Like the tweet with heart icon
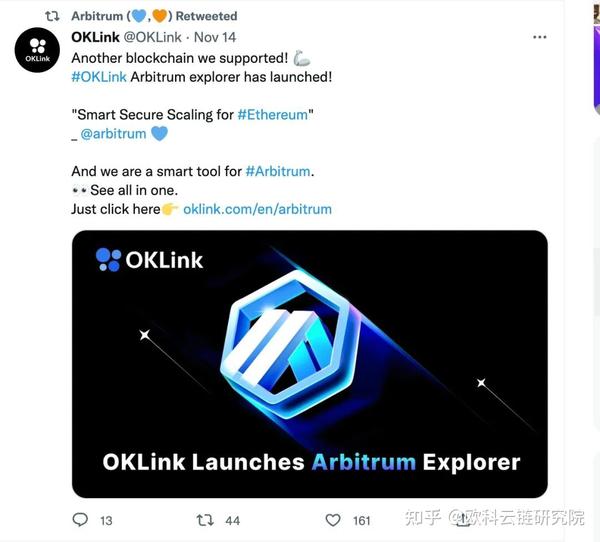The image size is (600, 542). point(334,520)
